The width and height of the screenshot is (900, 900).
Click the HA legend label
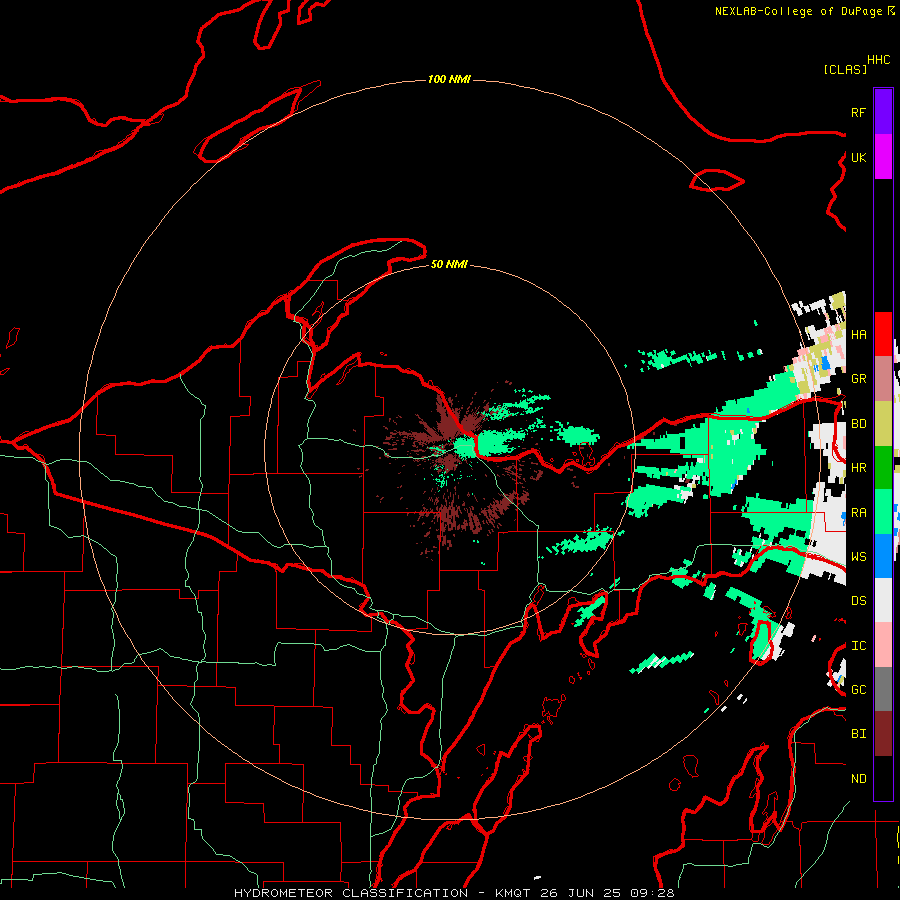pos(858,334)
